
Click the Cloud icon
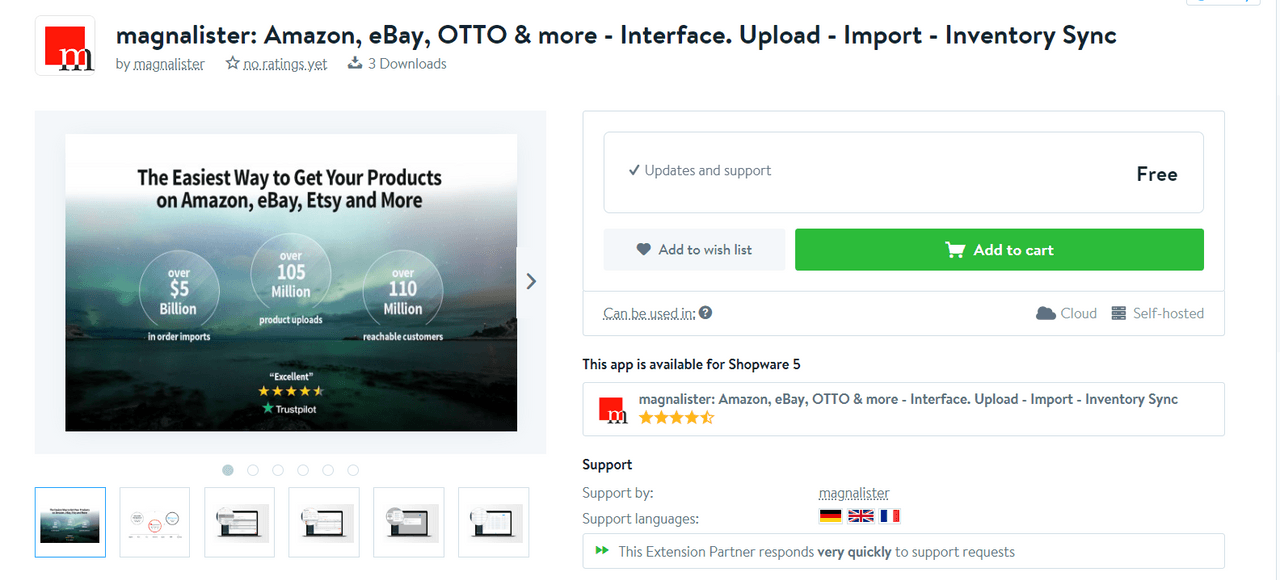pyautogui.click(x=1046, y=313)
